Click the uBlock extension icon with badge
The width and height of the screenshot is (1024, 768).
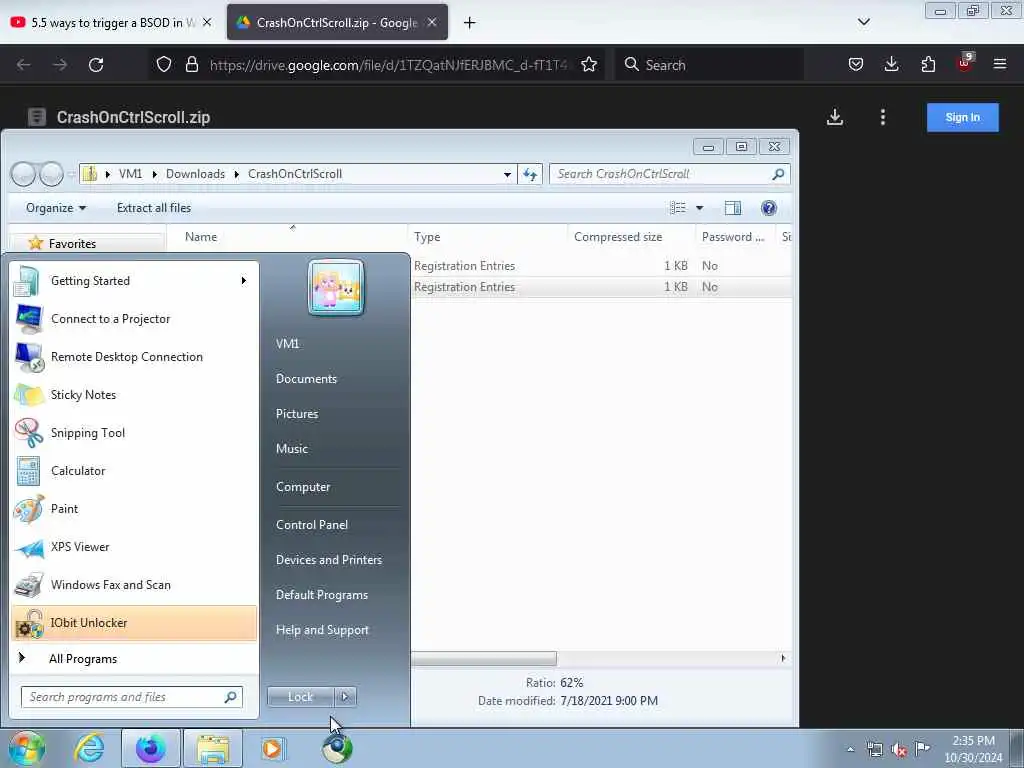pos(965,63)
